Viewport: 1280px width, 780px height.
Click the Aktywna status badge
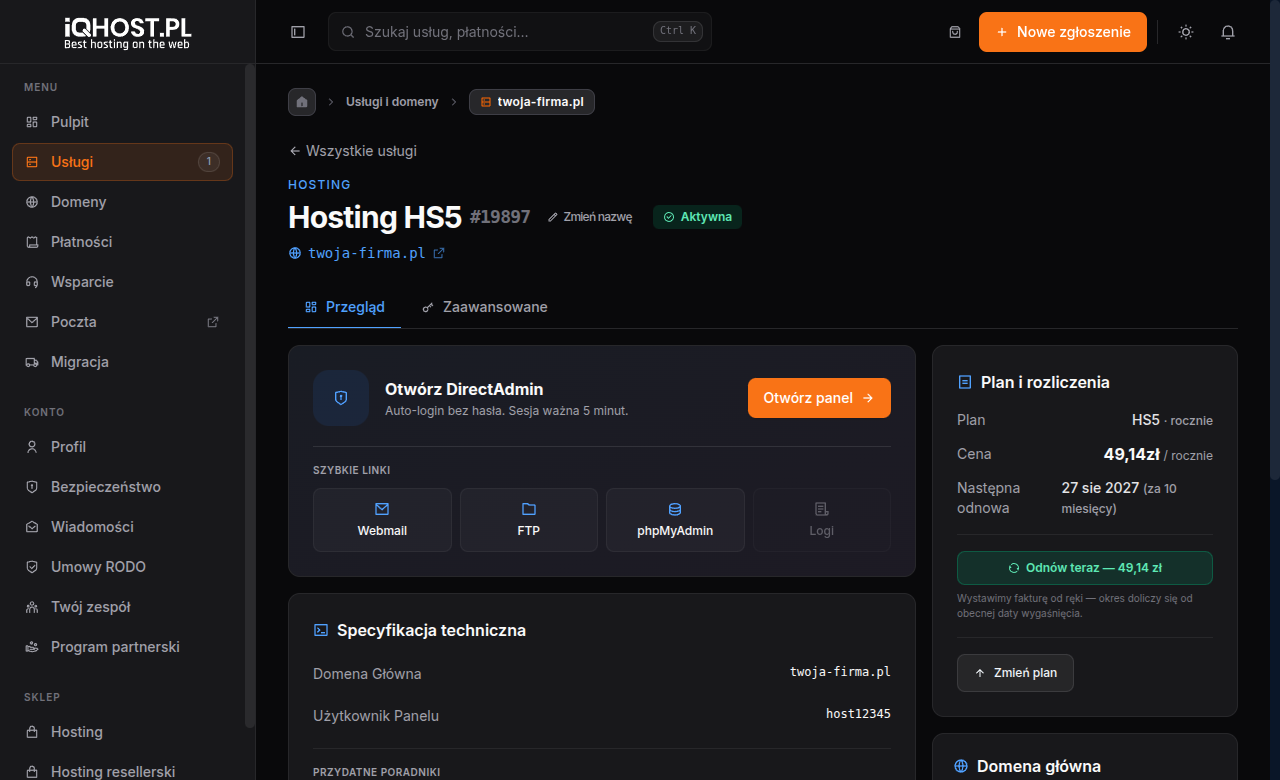(x=697, y=217)
